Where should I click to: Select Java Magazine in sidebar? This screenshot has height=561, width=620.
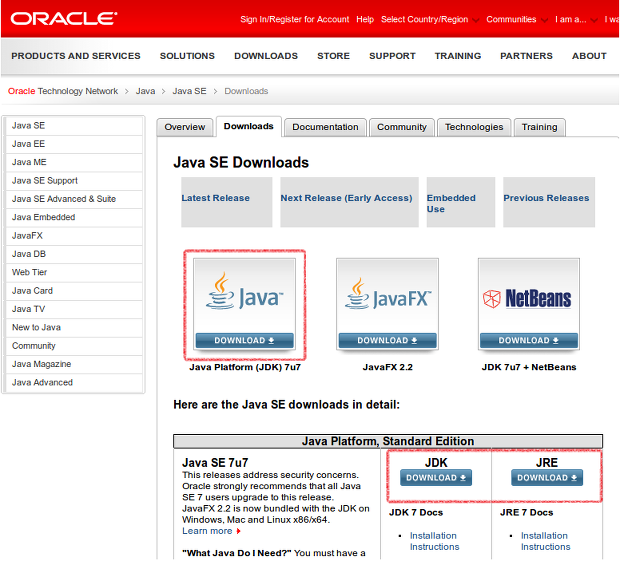[x=74, y=364]
